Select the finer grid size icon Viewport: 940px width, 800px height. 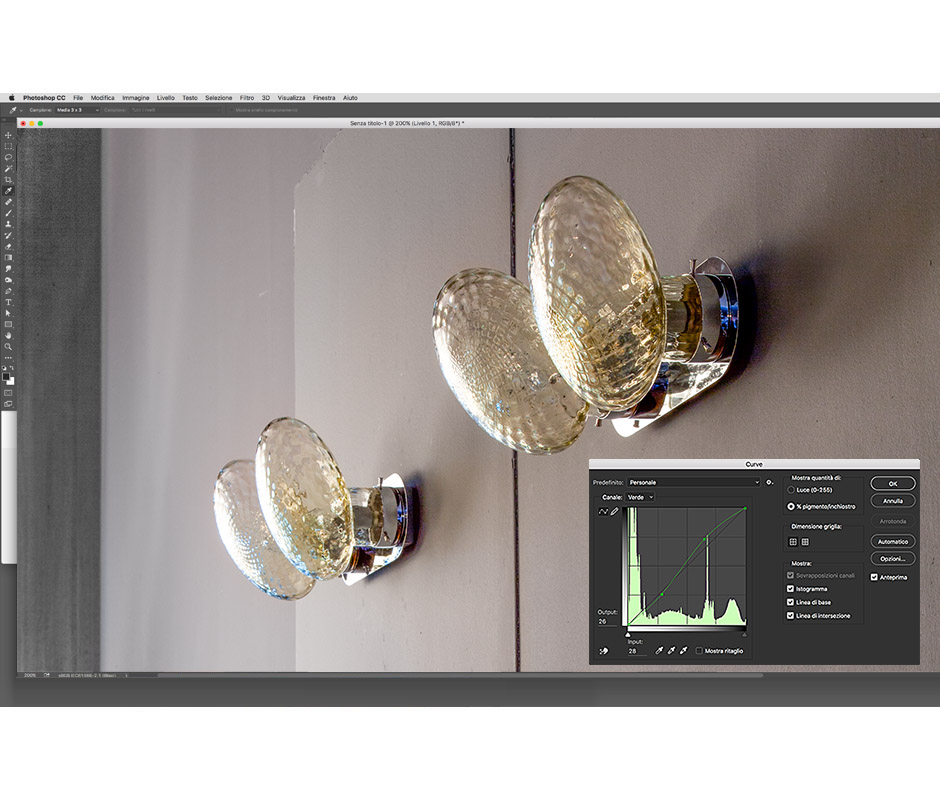(803, 540)
